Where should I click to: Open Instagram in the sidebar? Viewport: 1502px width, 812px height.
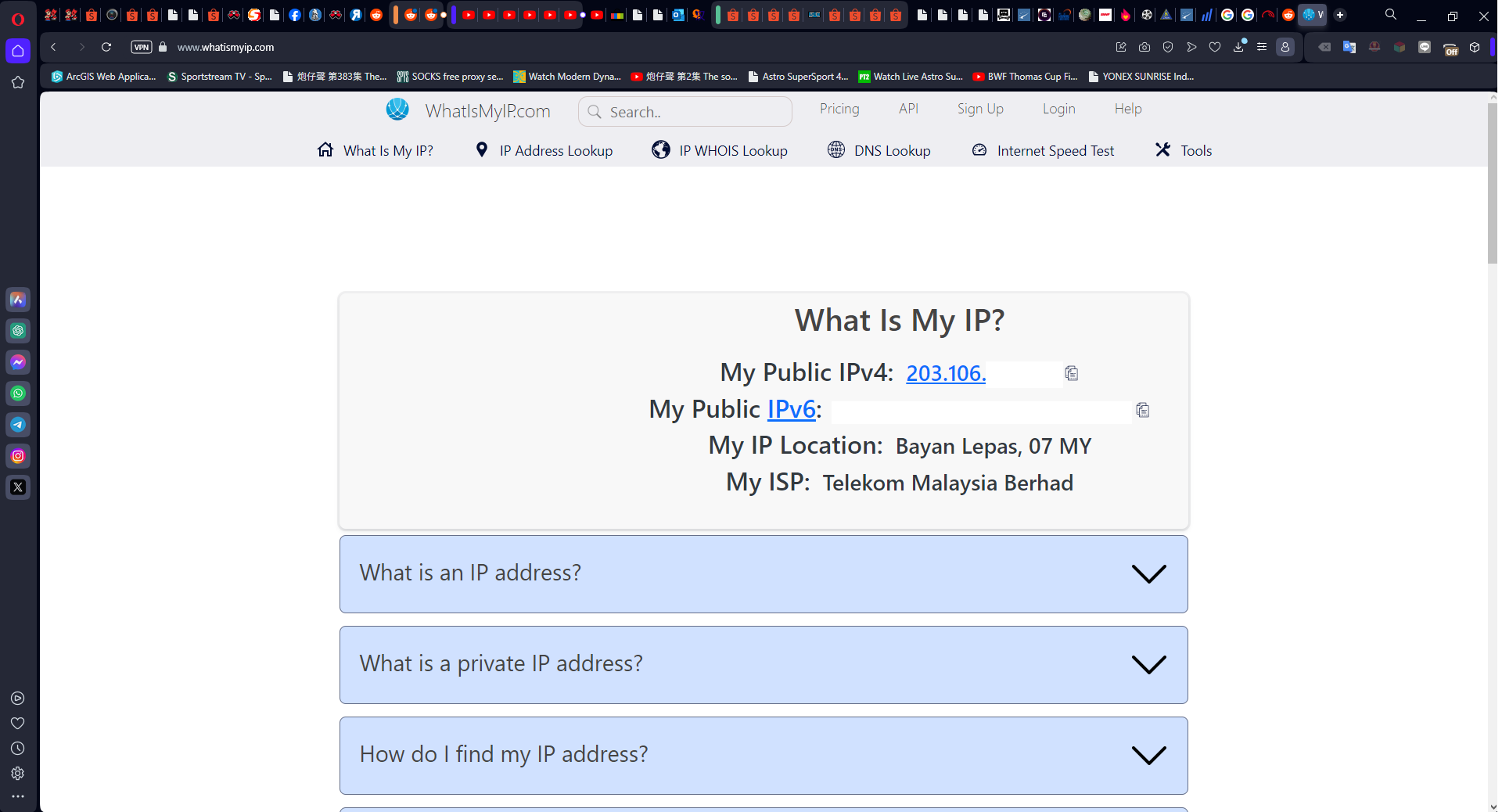pyautogui.click(x=18, y=456)
